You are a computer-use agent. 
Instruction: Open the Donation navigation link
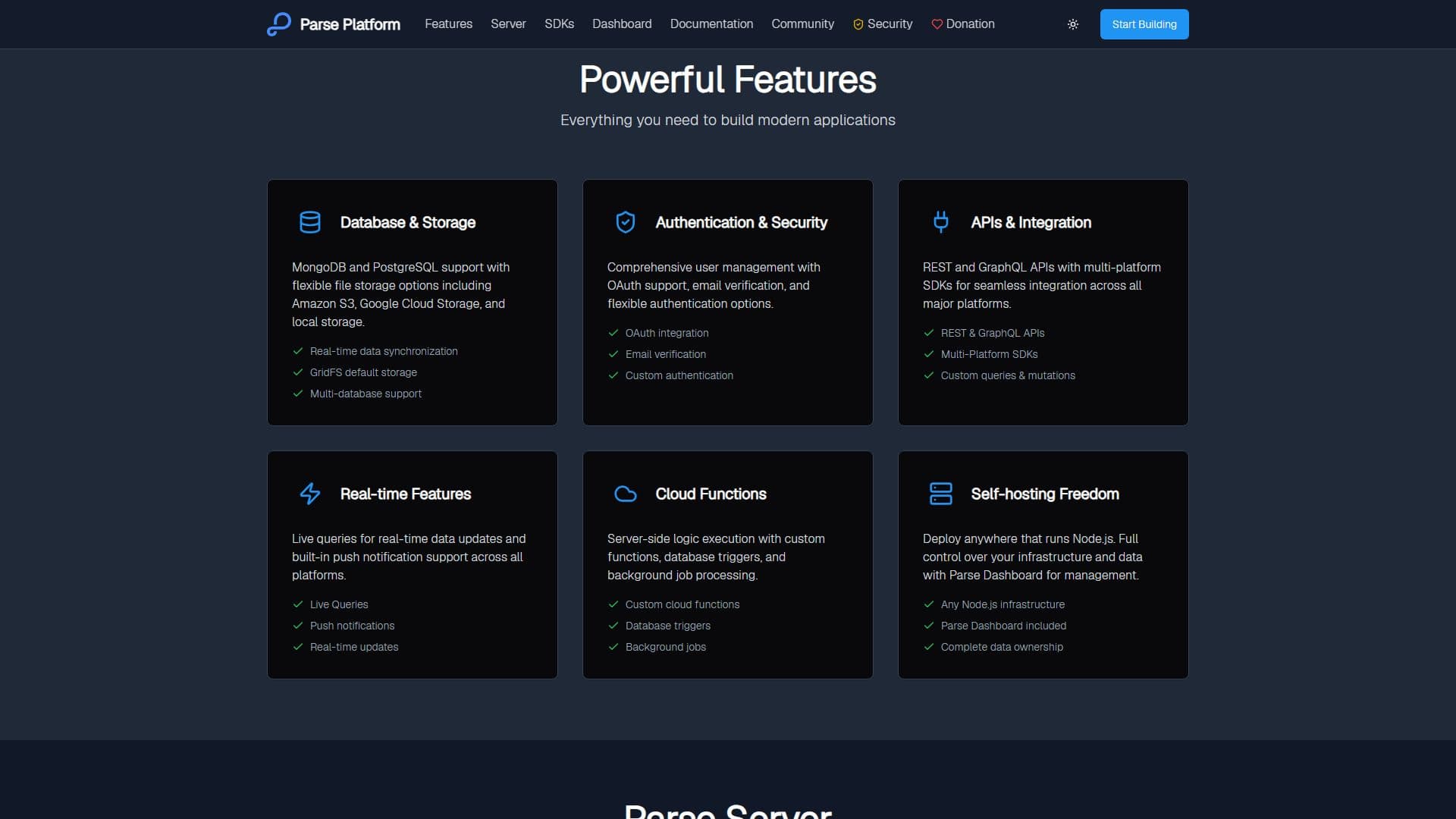(963, 24)
